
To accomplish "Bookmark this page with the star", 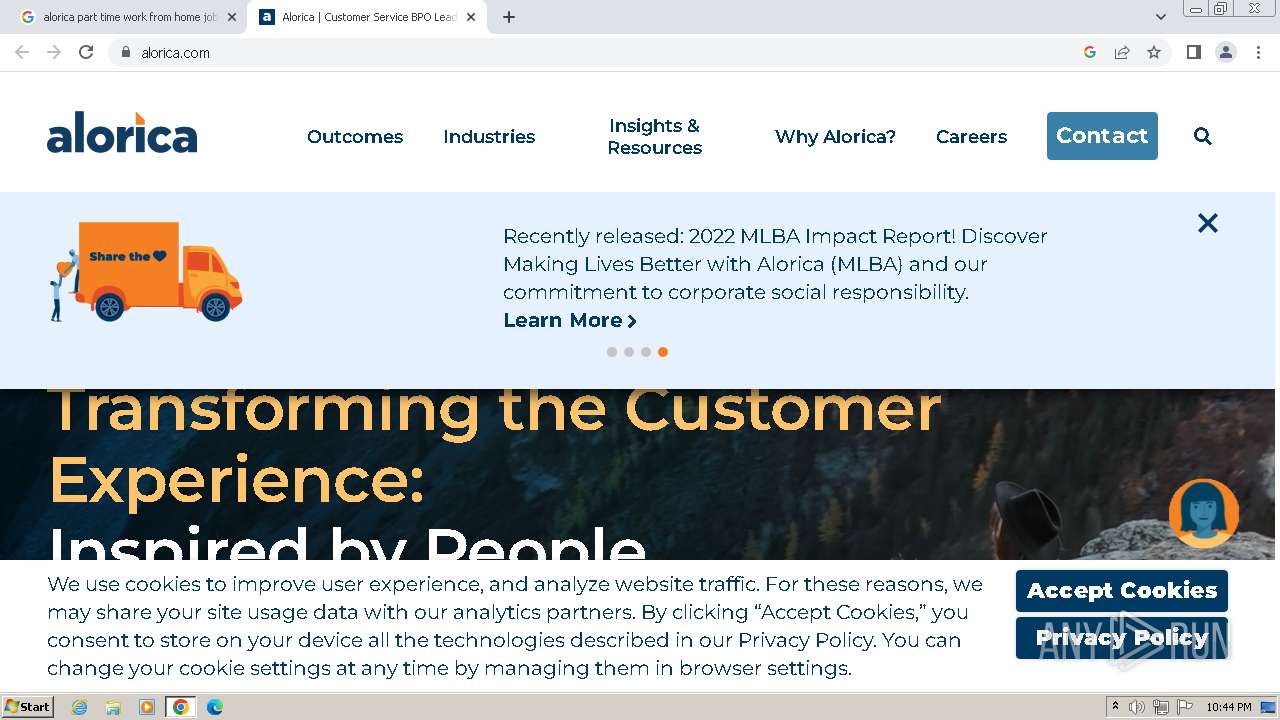I will 1154,52.
